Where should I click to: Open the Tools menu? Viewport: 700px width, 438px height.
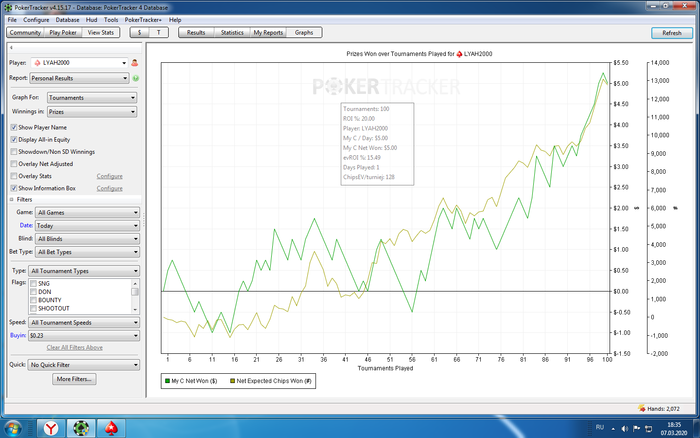(111, 20)
